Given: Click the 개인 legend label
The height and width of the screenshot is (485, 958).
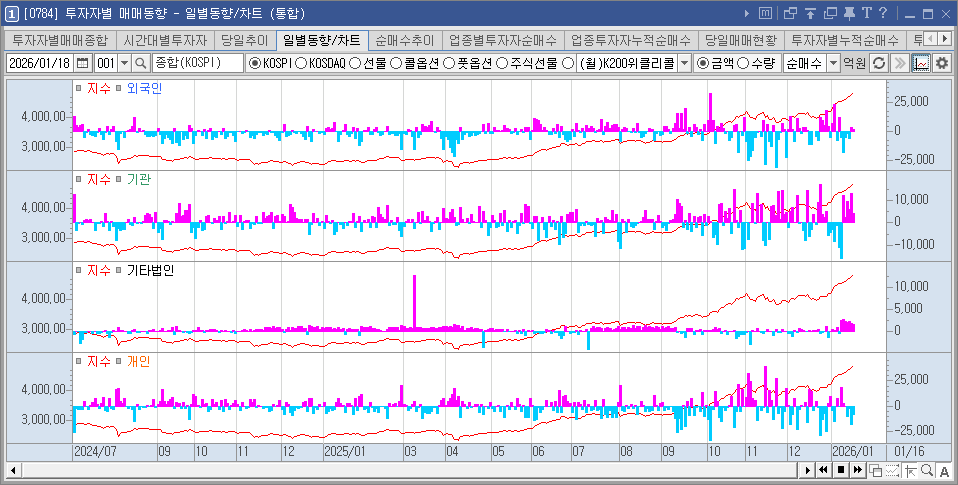Looking at the screenshot, I should (x=139, y=362).
